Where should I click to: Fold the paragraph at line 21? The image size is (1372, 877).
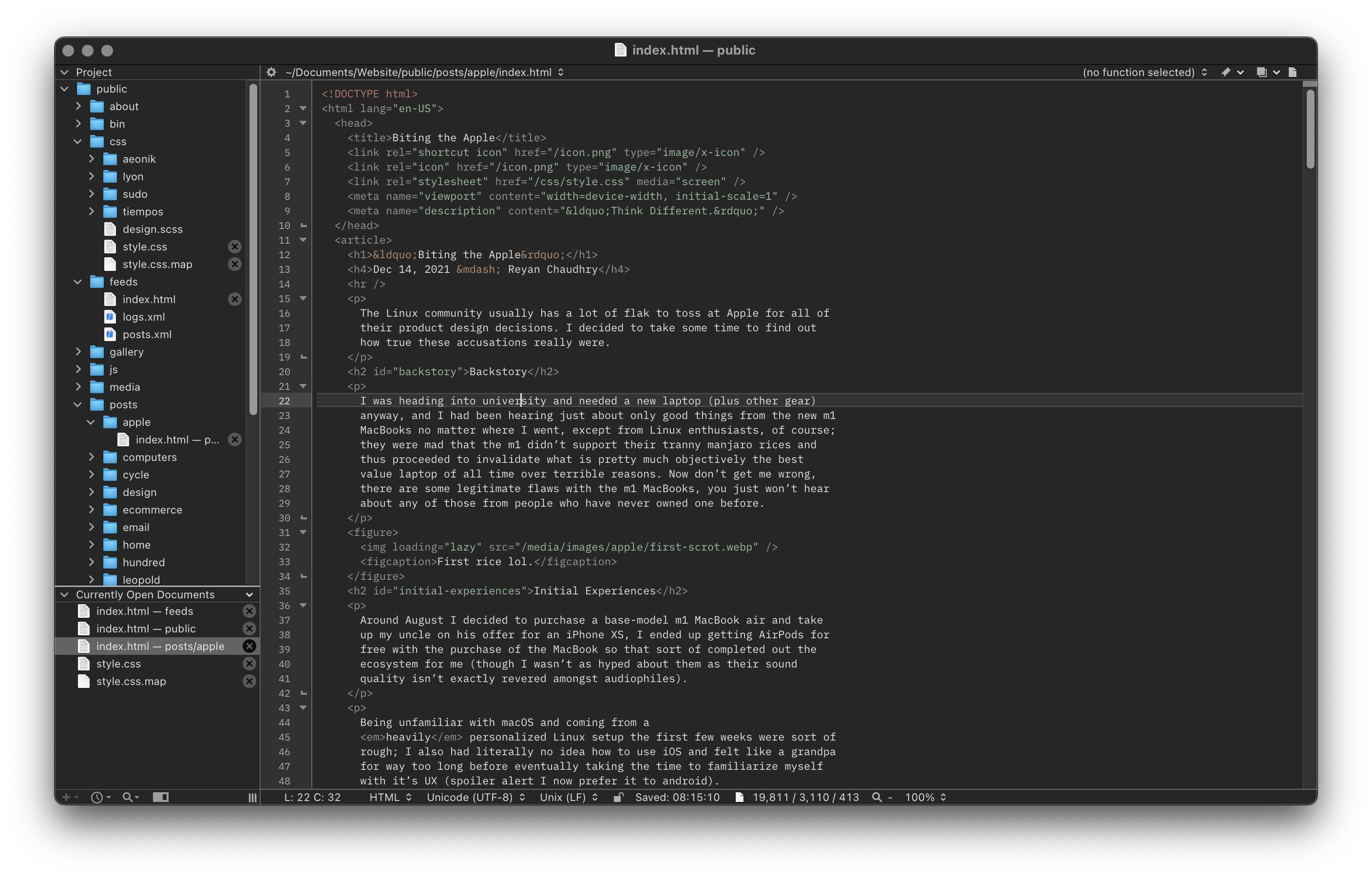coord(303,386)
